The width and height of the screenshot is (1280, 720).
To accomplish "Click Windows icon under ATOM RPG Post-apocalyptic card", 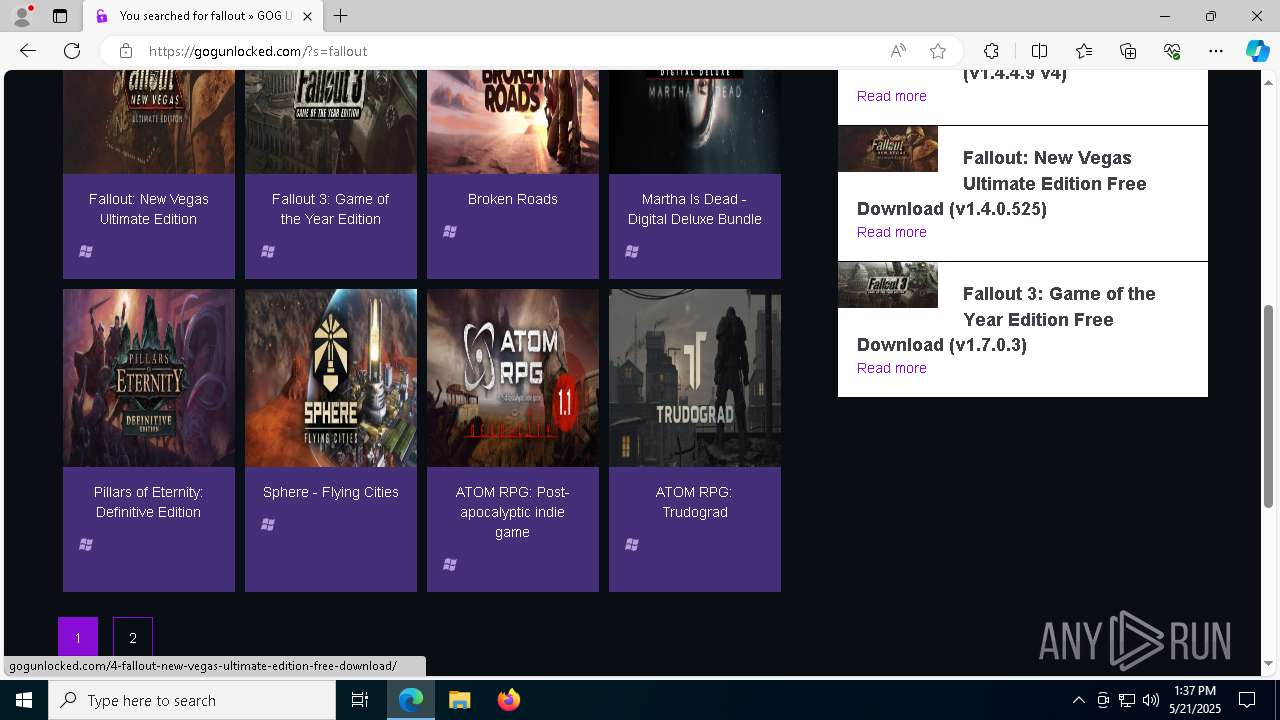I will point(450,564).
